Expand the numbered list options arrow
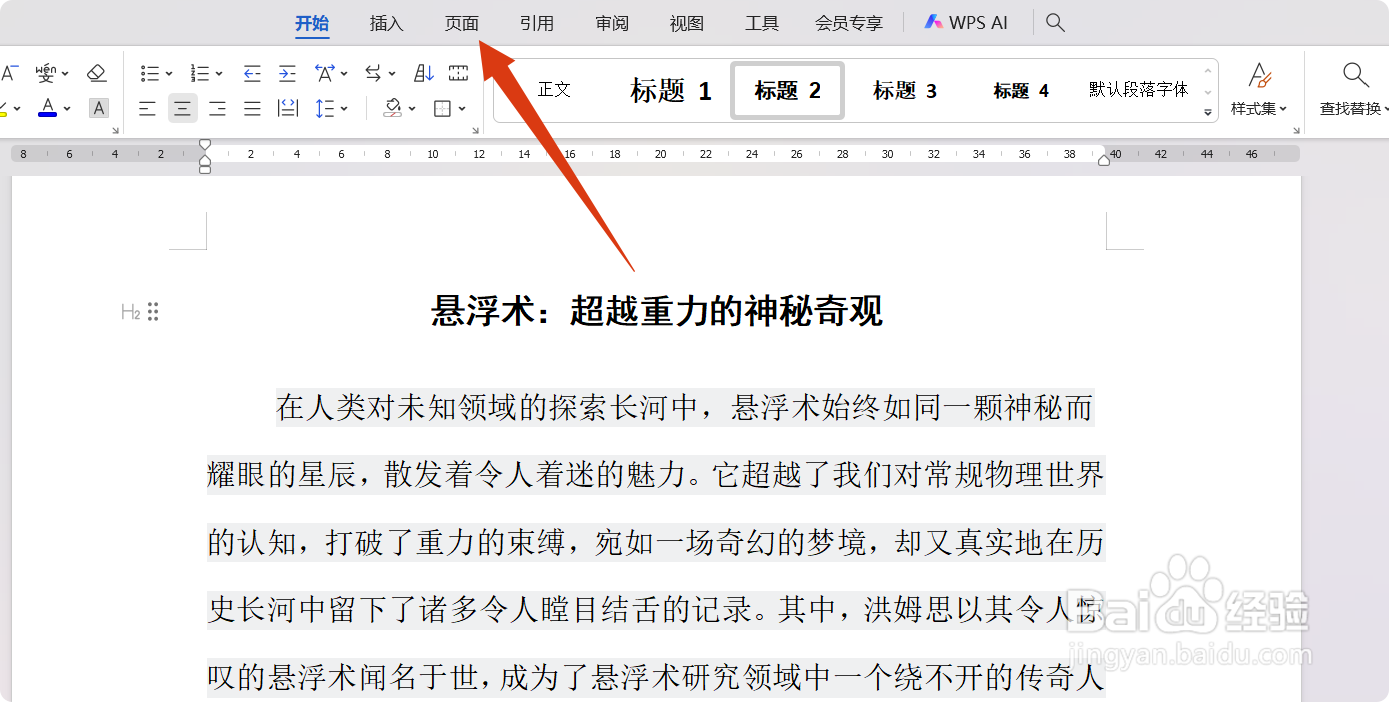Image resolution: width=1389 pixels, height=702 pixels. [x=219, y=72]
